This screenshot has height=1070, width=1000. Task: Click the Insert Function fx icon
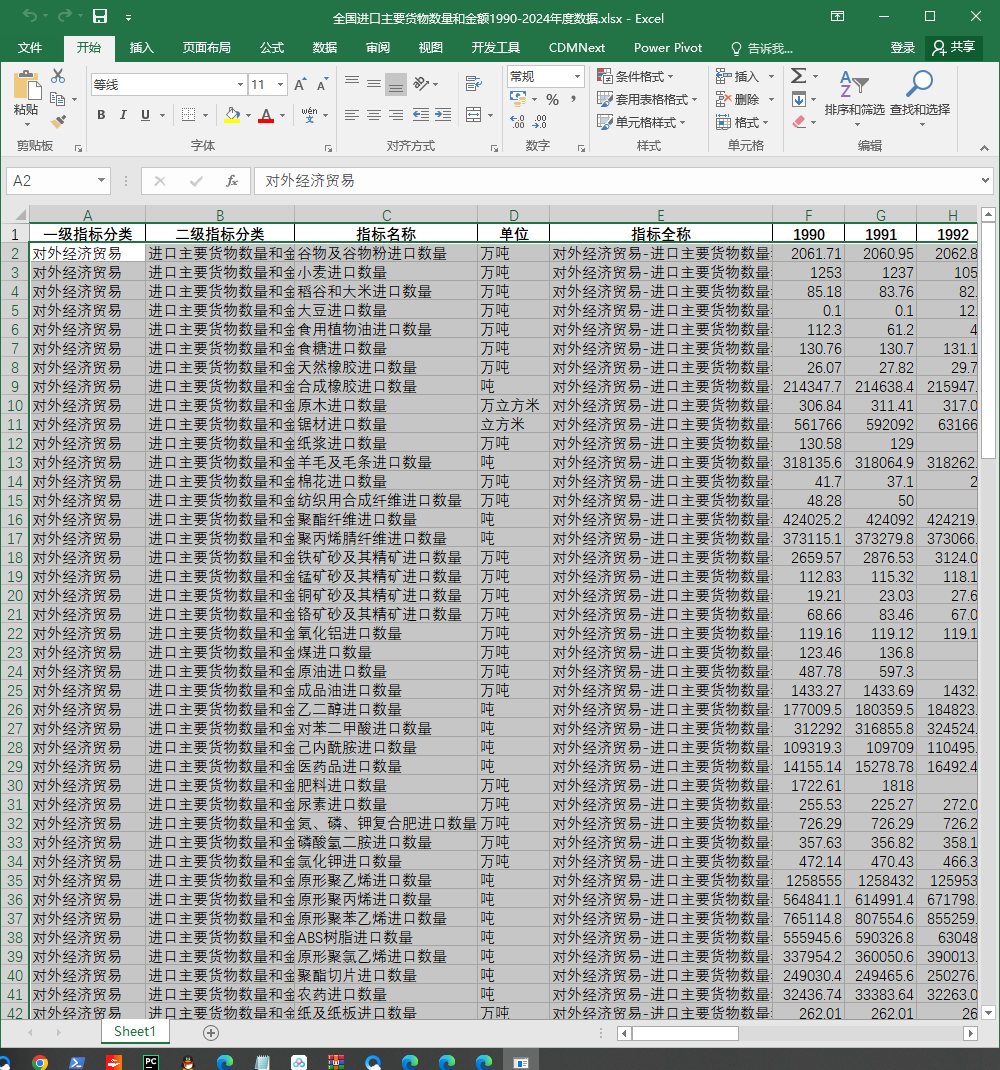232,181
